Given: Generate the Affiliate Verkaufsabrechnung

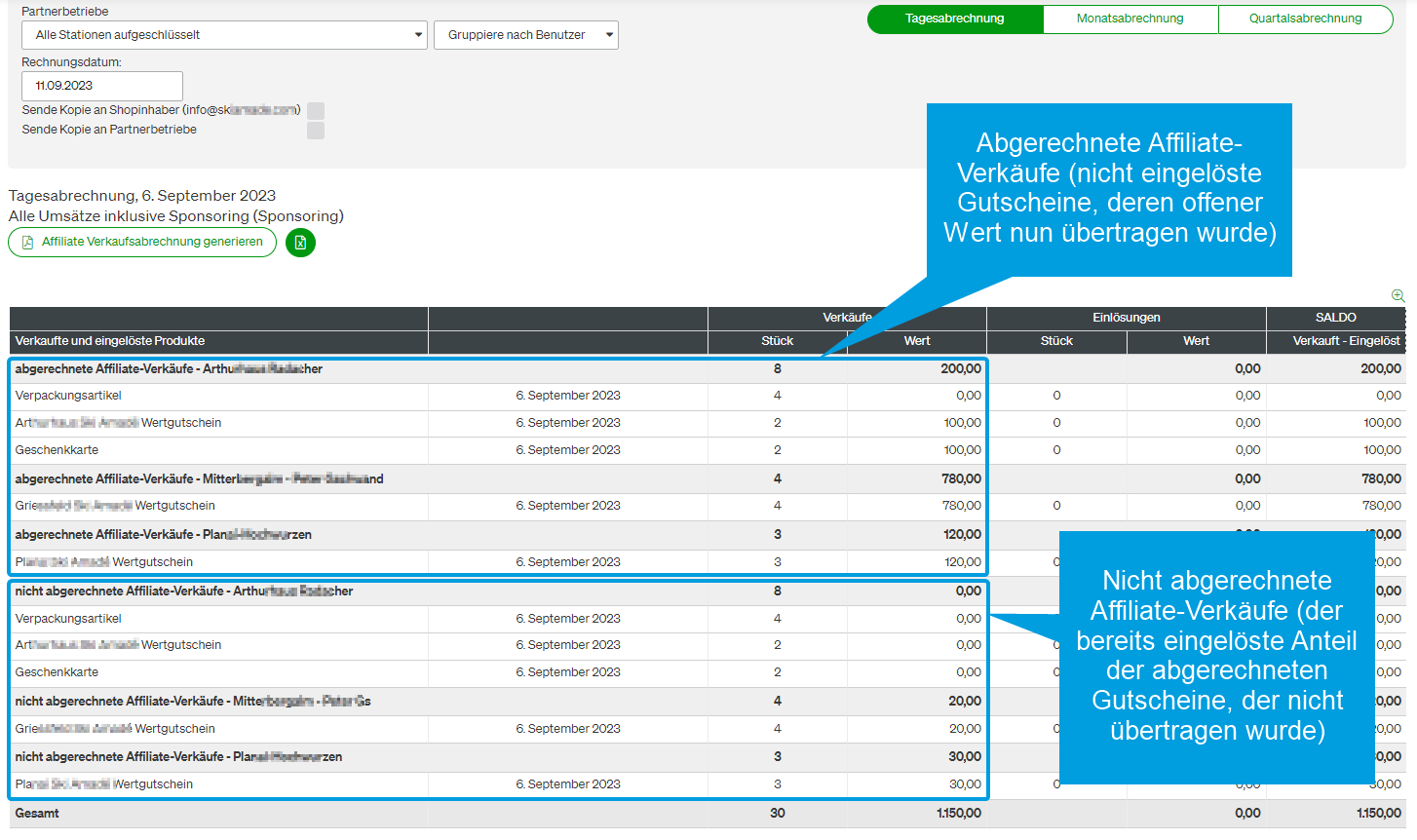Looking at the screenshot, I should pyautogui.click(x=142, y=242).
